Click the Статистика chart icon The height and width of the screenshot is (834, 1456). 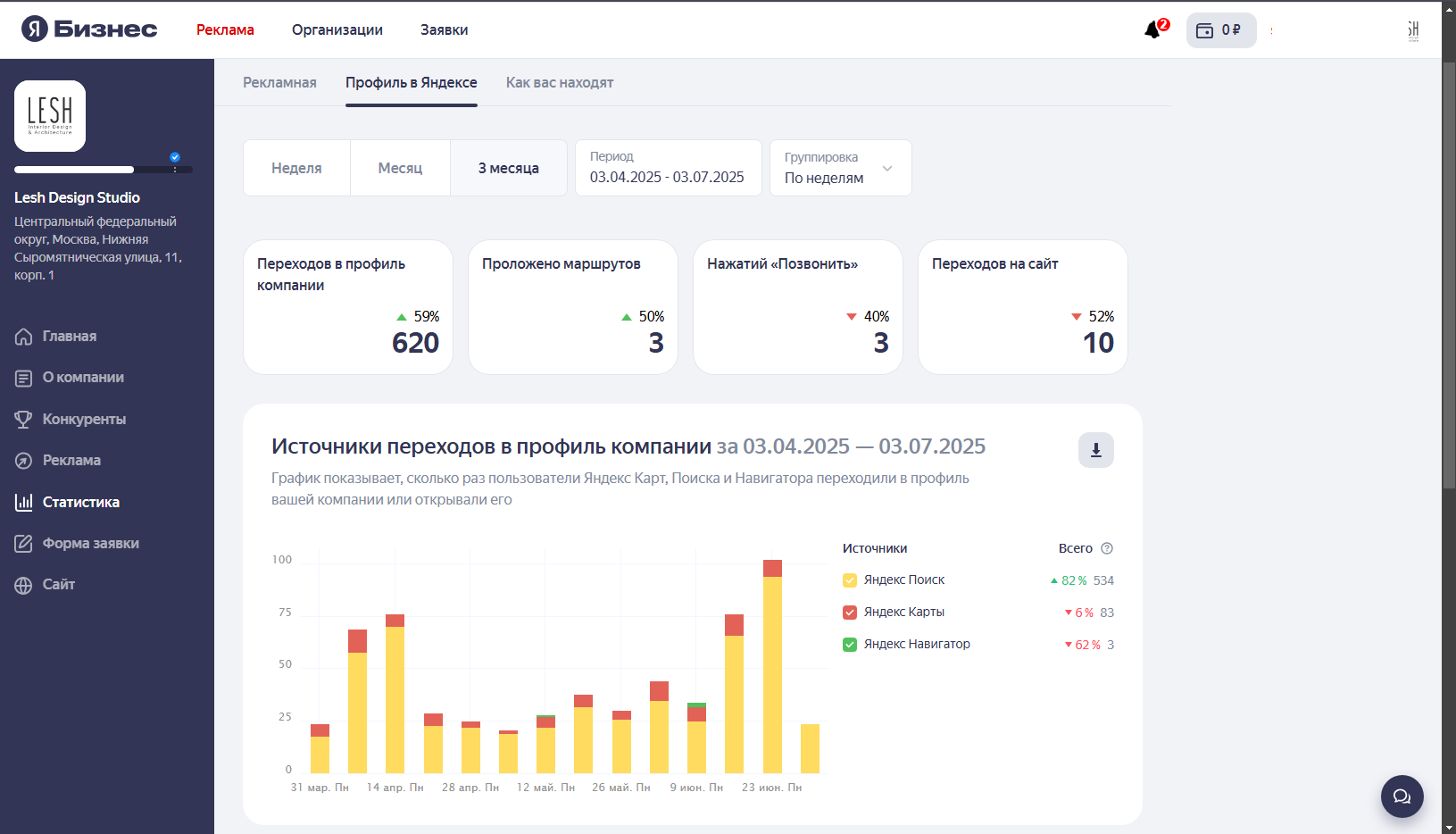[24, 503]
